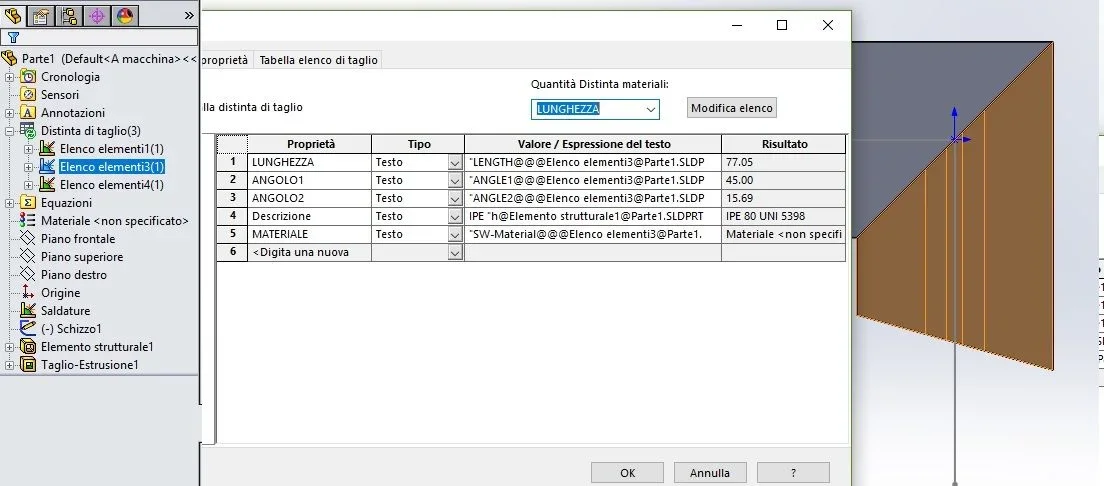1104x486 pixels.
Task: Expand the Cronologia tree node
Action: (x=9, y=77)
